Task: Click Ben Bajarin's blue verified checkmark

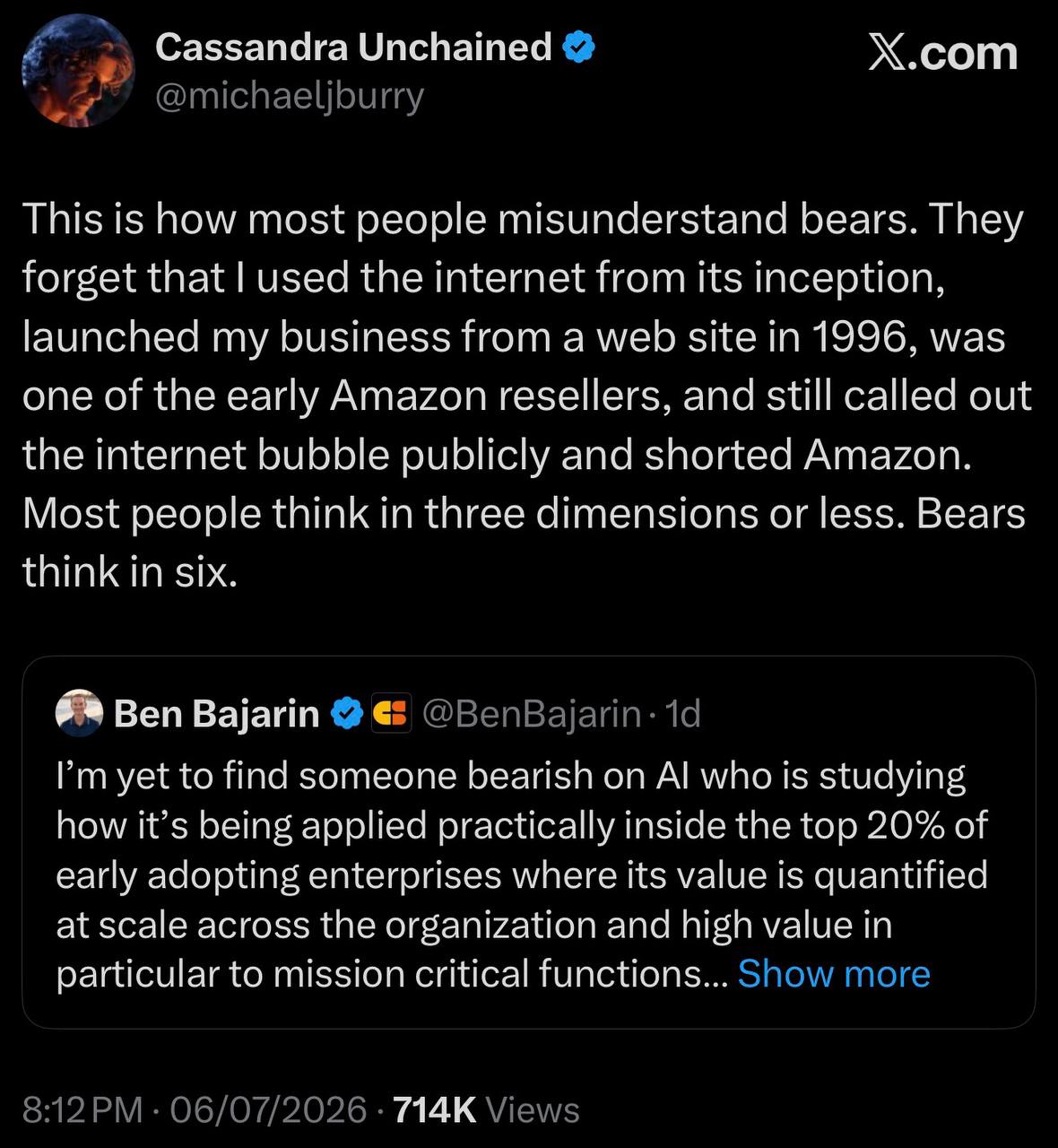Action: pos(345,714)
